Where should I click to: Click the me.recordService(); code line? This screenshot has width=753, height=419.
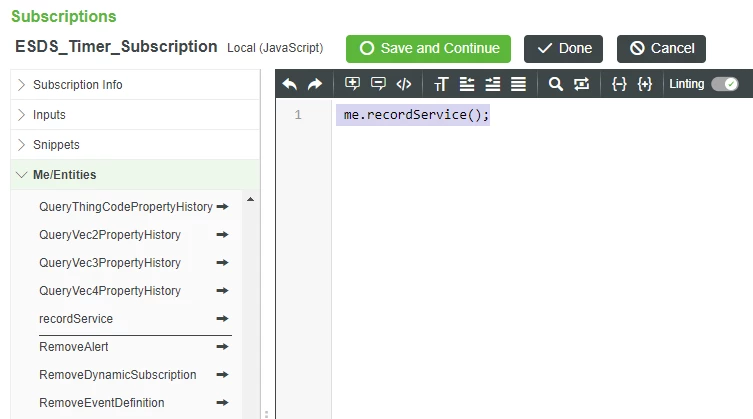(x=416, y=115)
